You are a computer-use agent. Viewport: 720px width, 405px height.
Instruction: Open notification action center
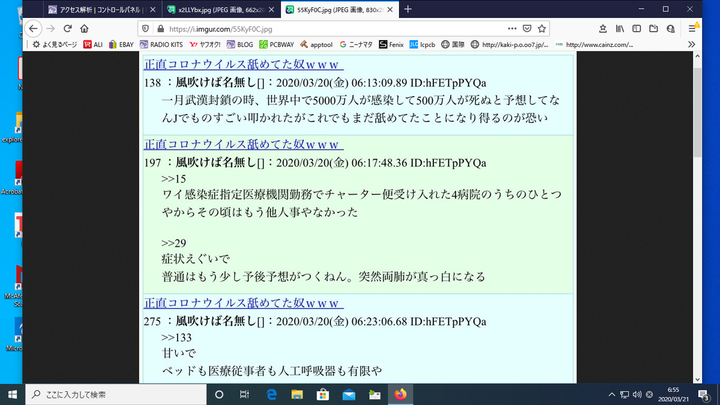tap(704, 394)
